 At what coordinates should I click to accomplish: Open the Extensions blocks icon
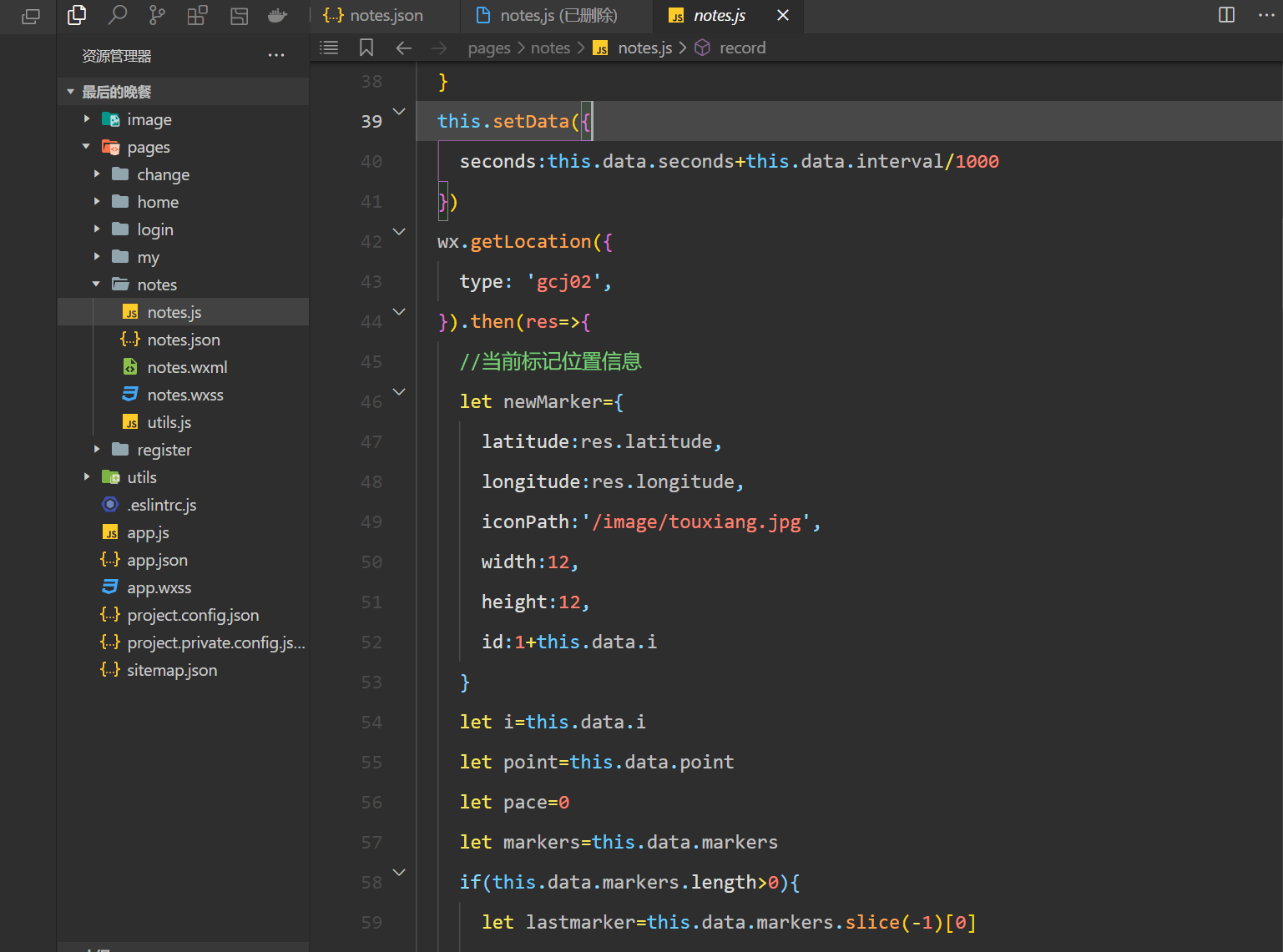point(197,15)
